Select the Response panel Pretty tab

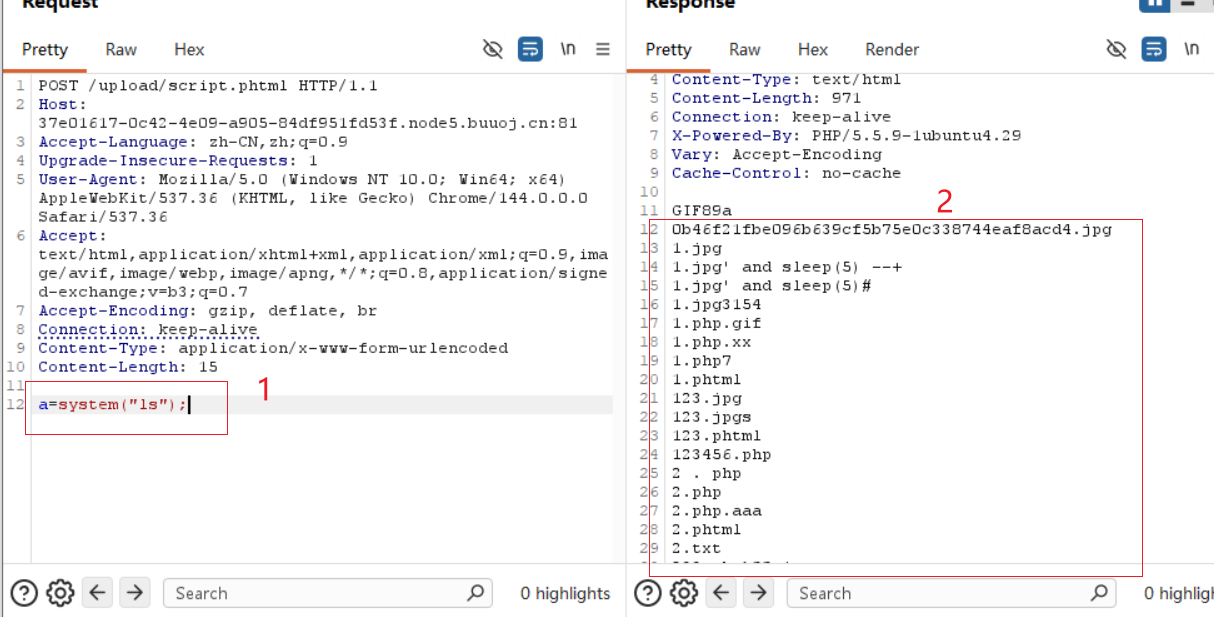tap(668, 49)
